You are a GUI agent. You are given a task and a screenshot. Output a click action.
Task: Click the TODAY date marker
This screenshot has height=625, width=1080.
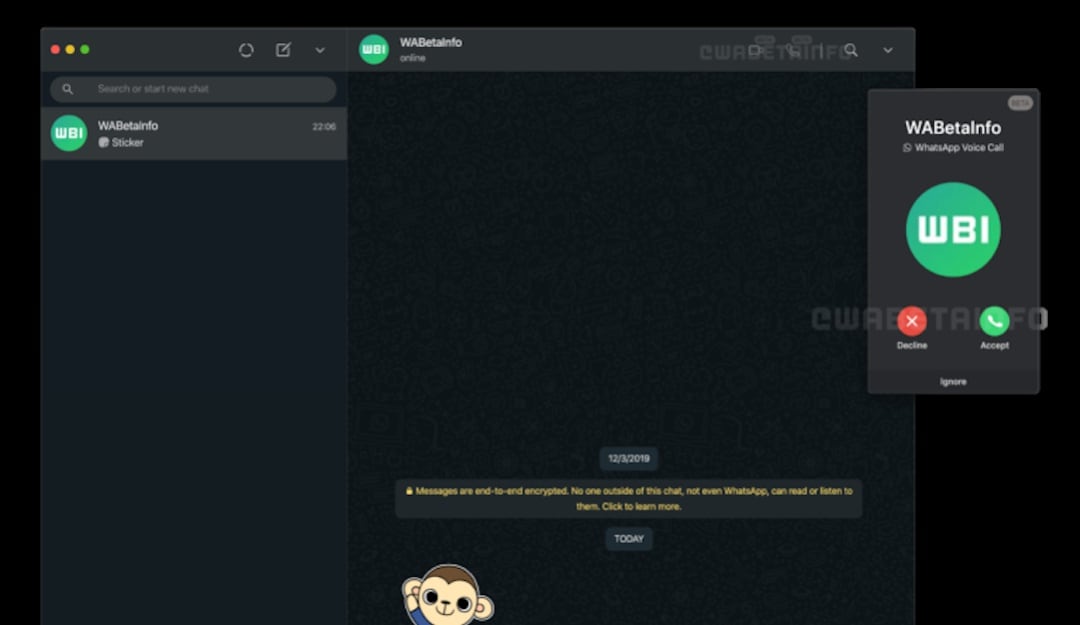[629, 539]
